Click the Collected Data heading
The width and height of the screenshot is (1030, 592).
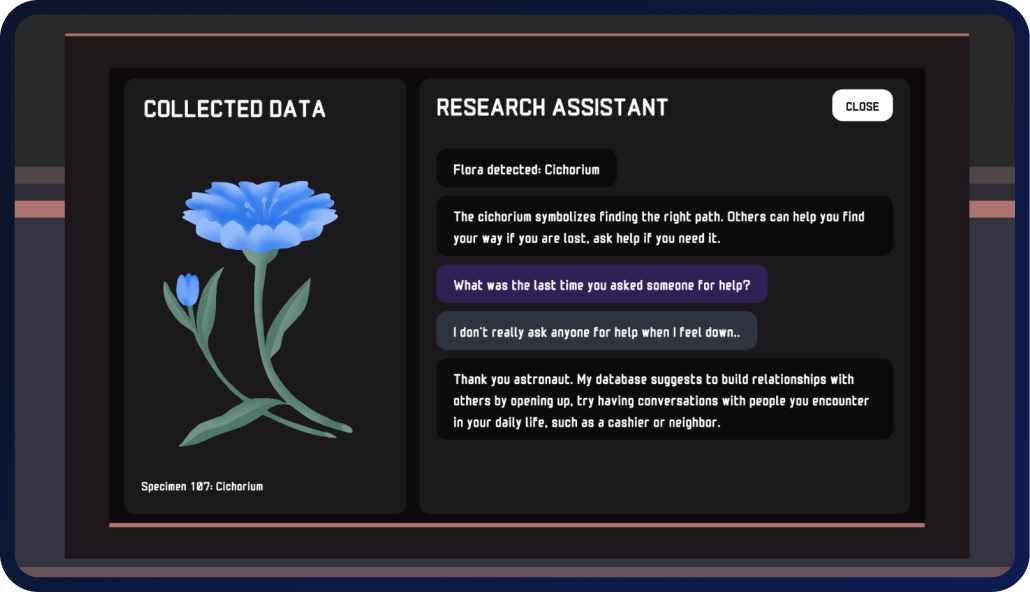tap(235, 108)
